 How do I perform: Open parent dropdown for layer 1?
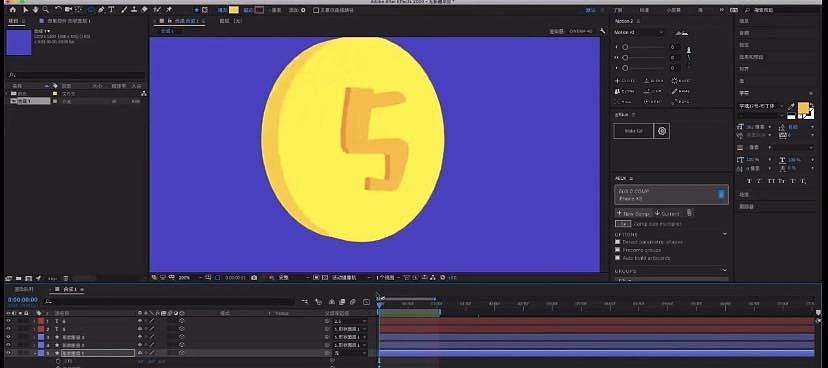350,321
